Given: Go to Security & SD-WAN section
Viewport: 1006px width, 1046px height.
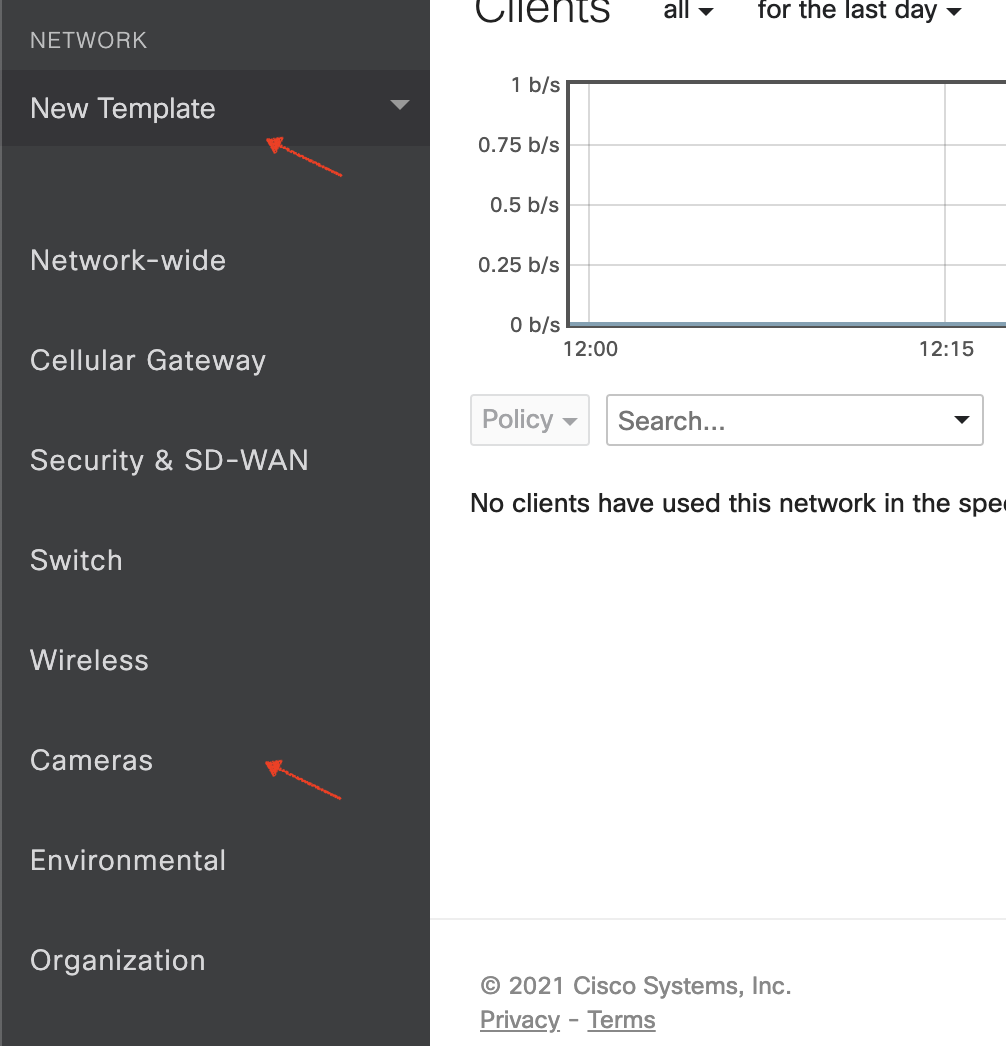Looking at the screenshot, I should coord(169,460).
